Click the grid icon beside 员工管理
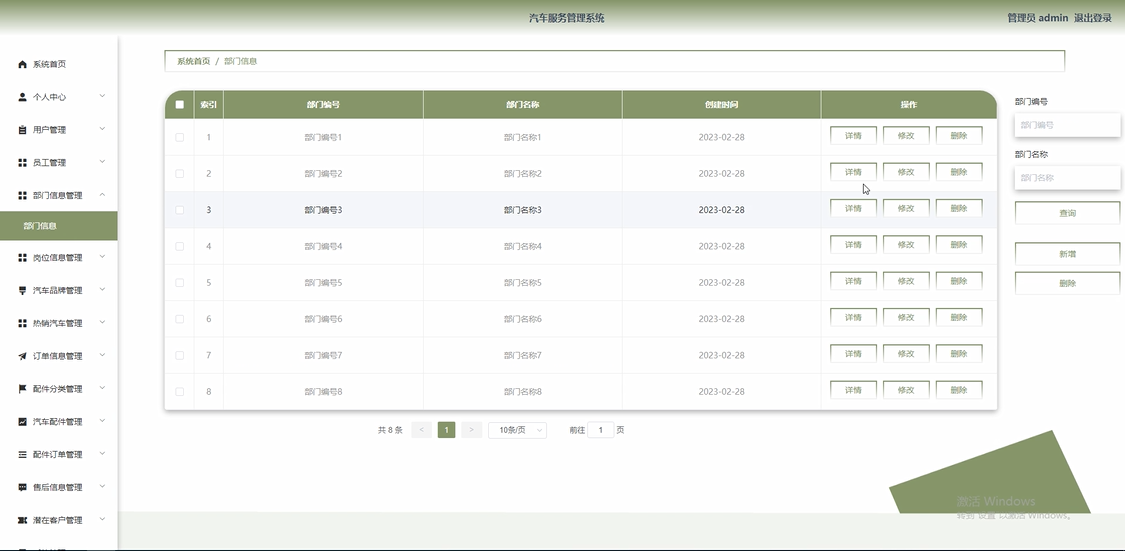Image resolution: width=1125 pixels, height=551 pixels. click(x=22, y=163)
